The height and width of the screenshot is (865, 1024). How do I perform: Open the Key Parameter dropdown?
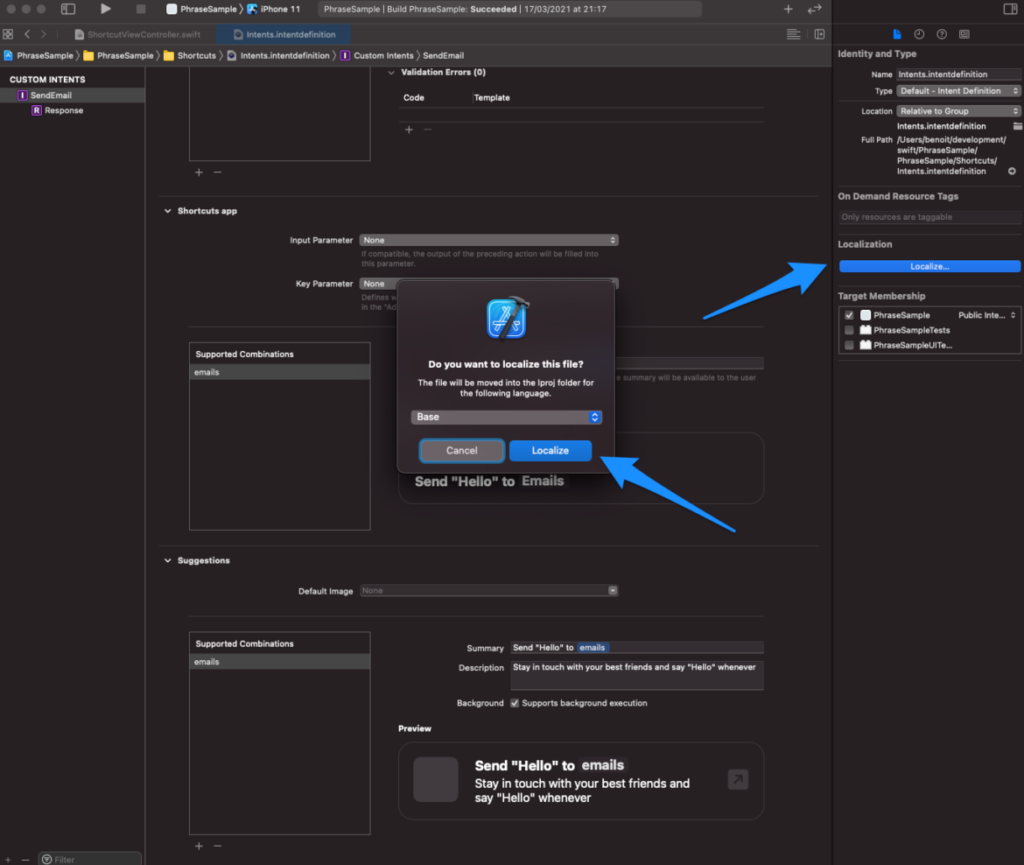488,284
